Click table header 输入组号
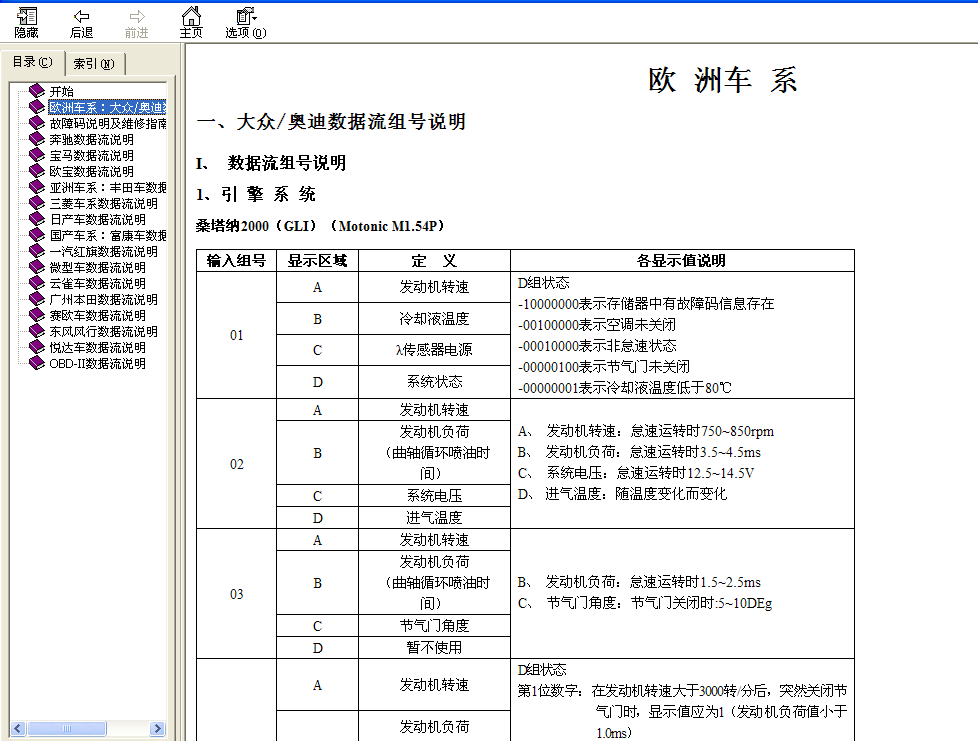 pos(236,261)
